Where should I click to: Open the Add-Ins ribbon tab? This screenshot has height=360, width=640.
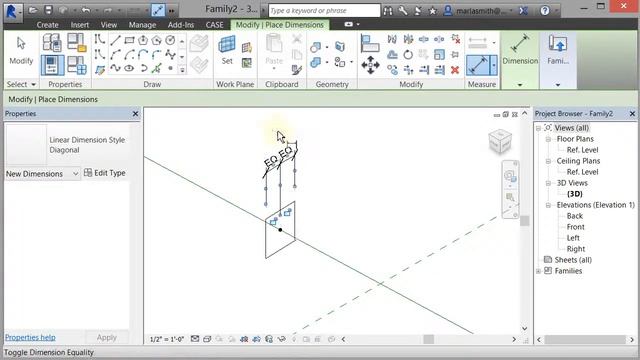181,25
